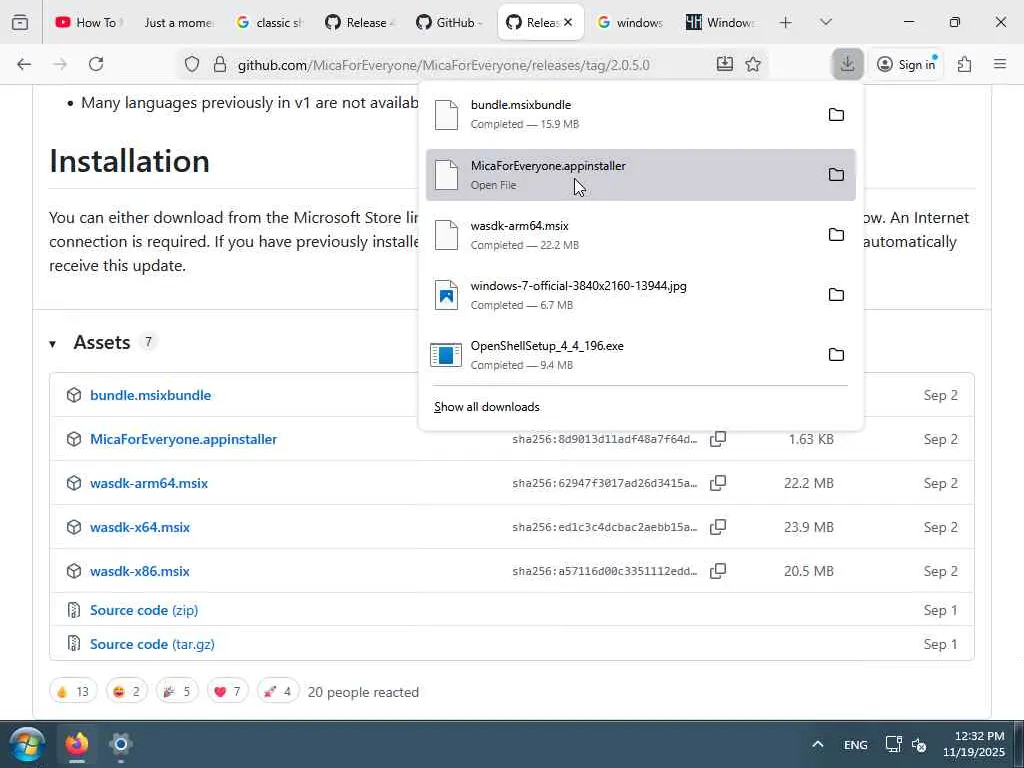Open the Windows Start button

pos(27,744)
